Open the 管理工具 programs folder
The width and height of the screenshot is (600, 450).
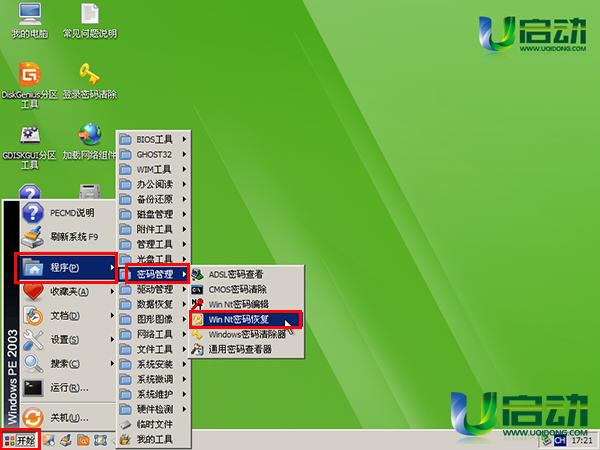tap(153, 244)
